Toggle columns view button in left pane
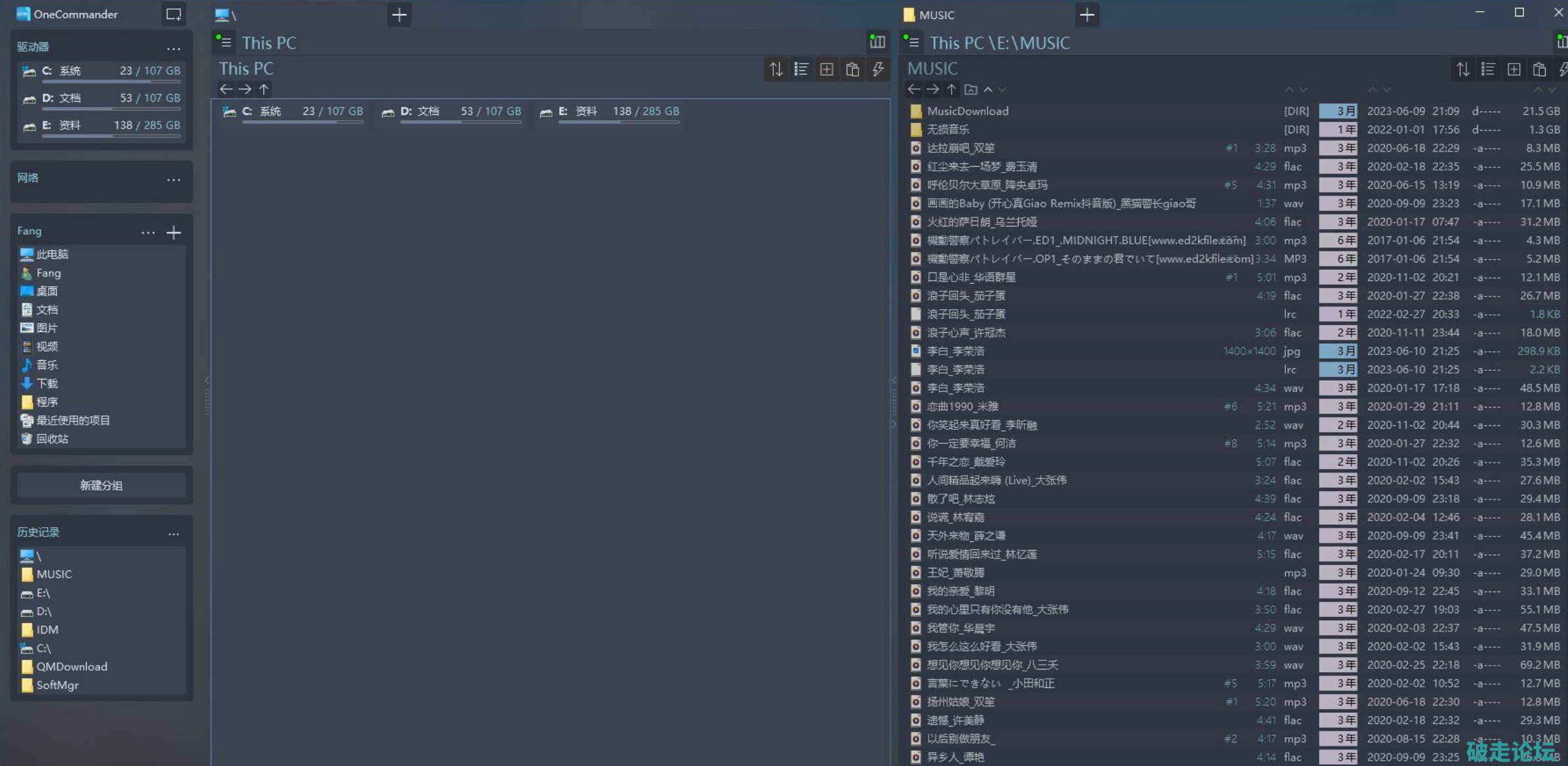The width and height of the screenshot is (1568, 766). 877,43
